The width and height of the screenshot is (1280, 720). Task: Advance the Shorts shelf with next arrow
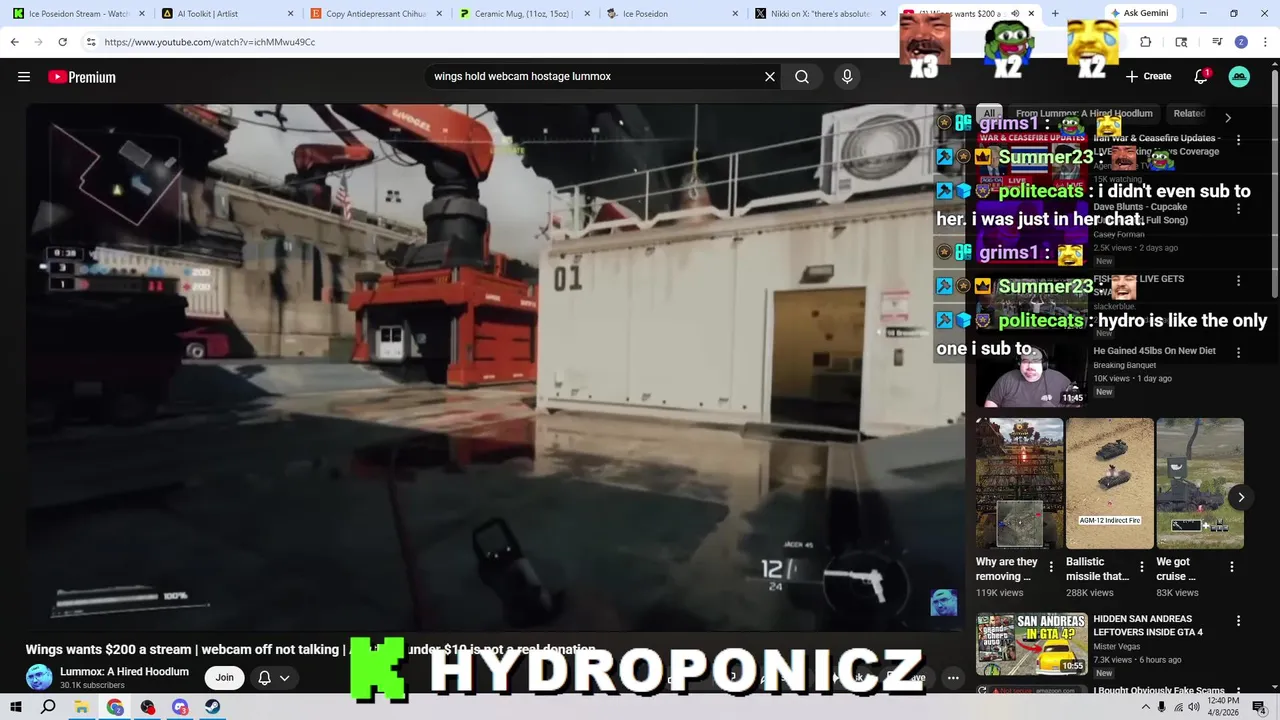tap(1240, 497)
